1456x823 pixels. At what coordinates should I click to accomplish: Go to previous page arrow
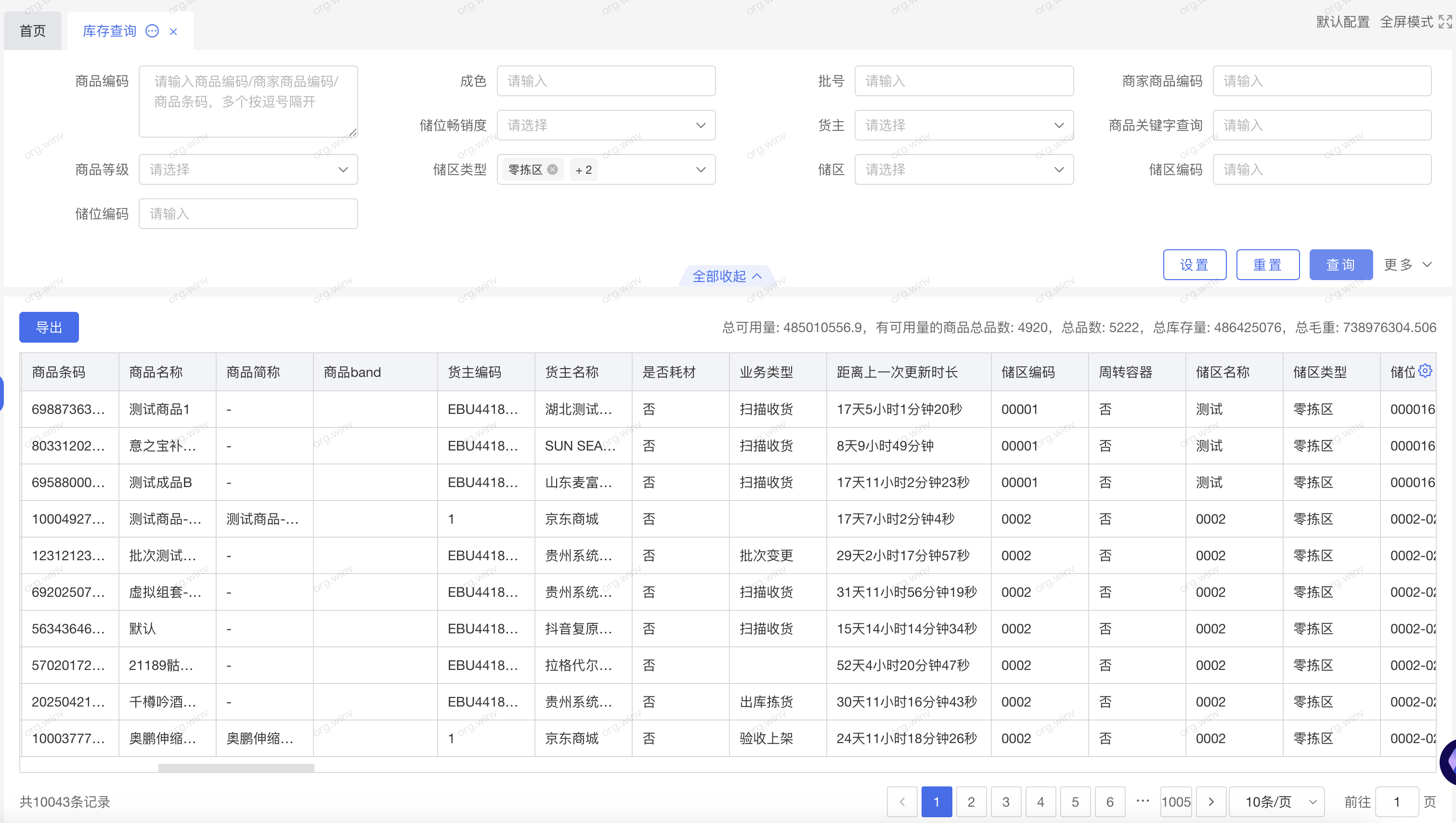coord(902,801)
